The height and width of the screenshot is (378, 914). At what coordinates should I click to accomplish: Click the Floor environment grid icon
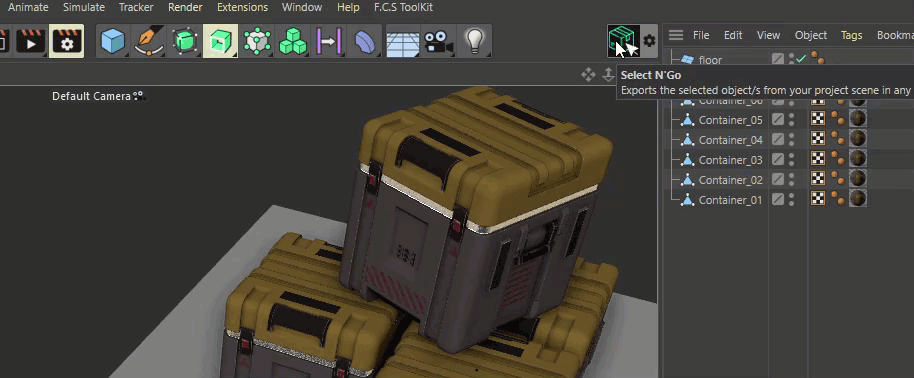(x=403, y=41)
